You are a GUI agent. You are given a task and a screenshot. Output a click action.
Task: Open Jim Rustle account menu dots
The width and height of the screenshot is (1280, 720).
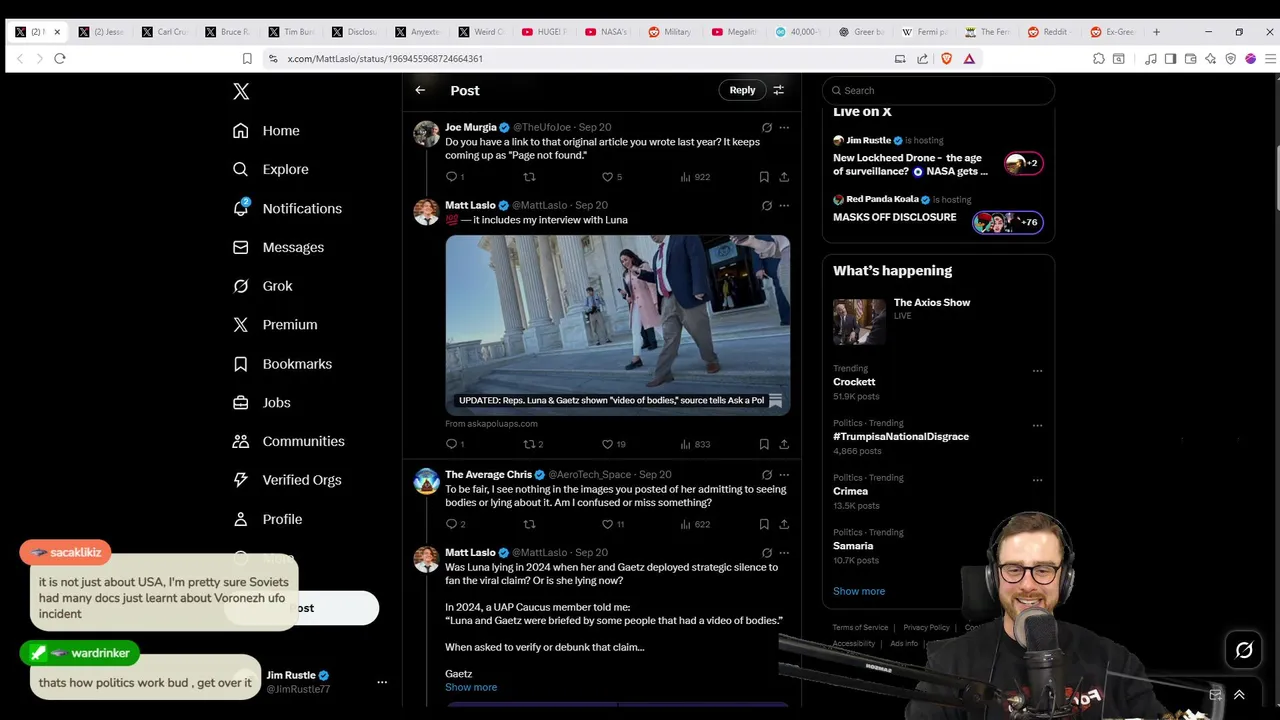pos(381,682)
